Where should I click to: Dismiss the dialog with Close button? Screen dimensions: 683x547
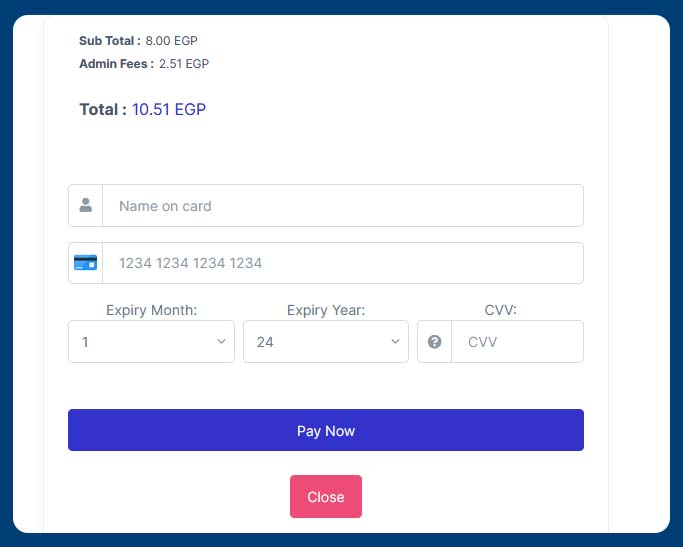326,496
